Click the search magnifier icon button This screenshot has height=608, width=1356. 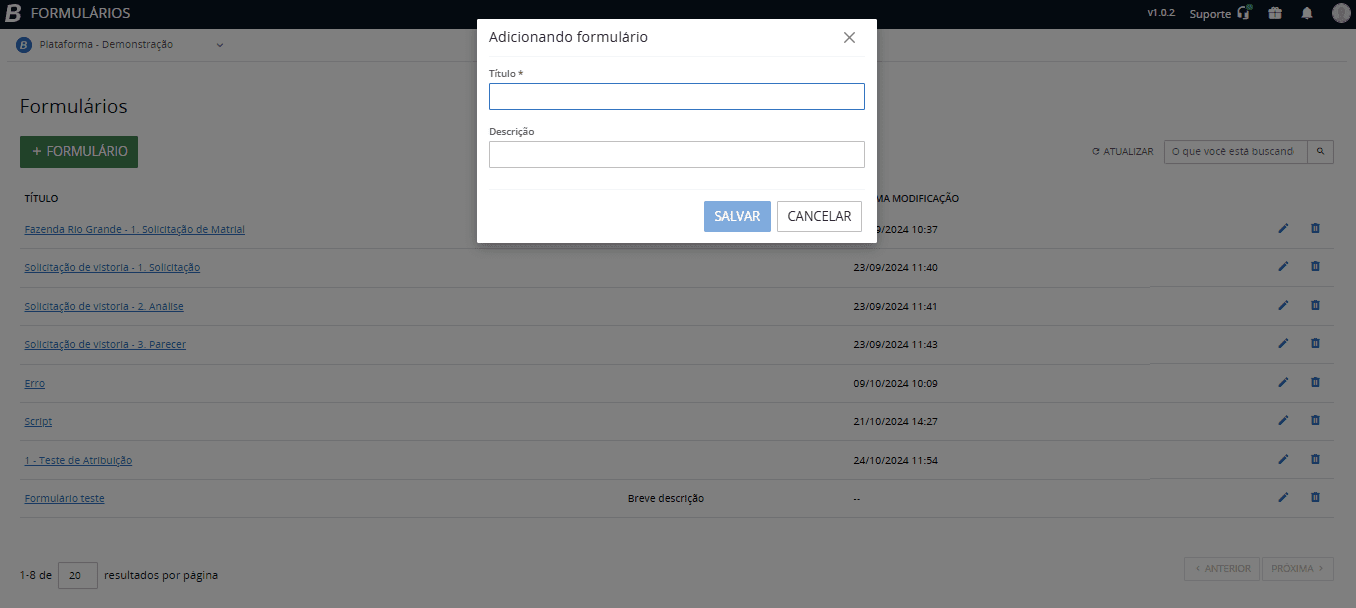1320,152
